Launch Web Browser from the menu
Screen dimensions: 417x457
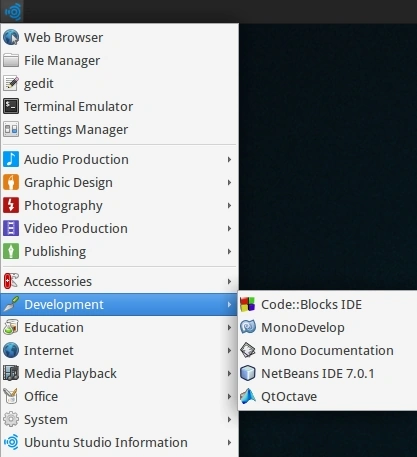[x=119, y=37]
